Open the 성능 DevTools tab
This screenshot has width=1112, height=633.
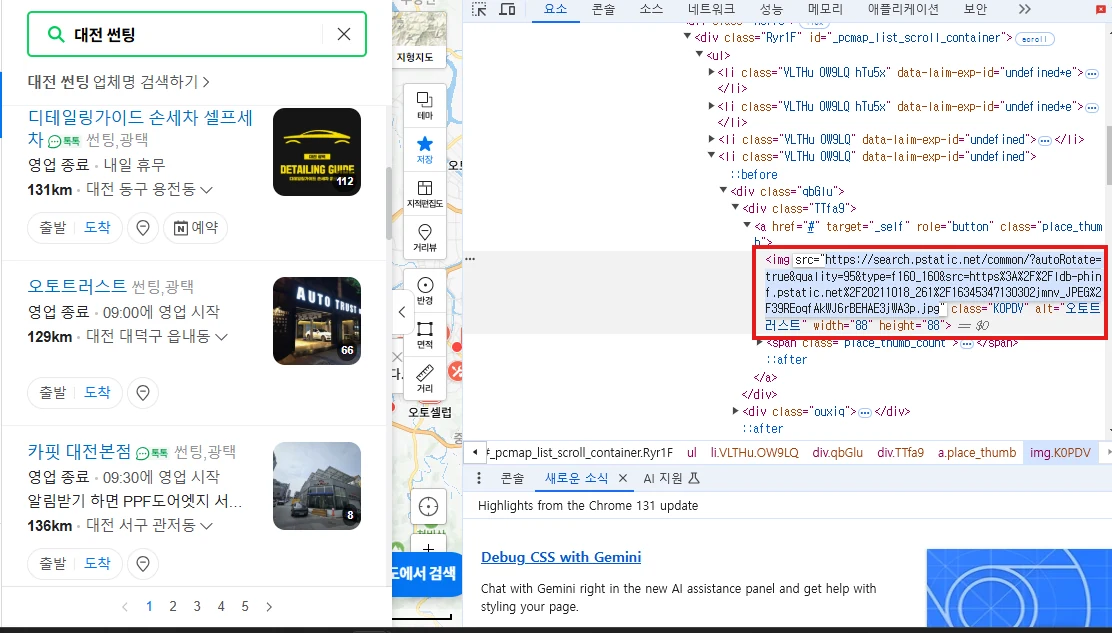771,9
